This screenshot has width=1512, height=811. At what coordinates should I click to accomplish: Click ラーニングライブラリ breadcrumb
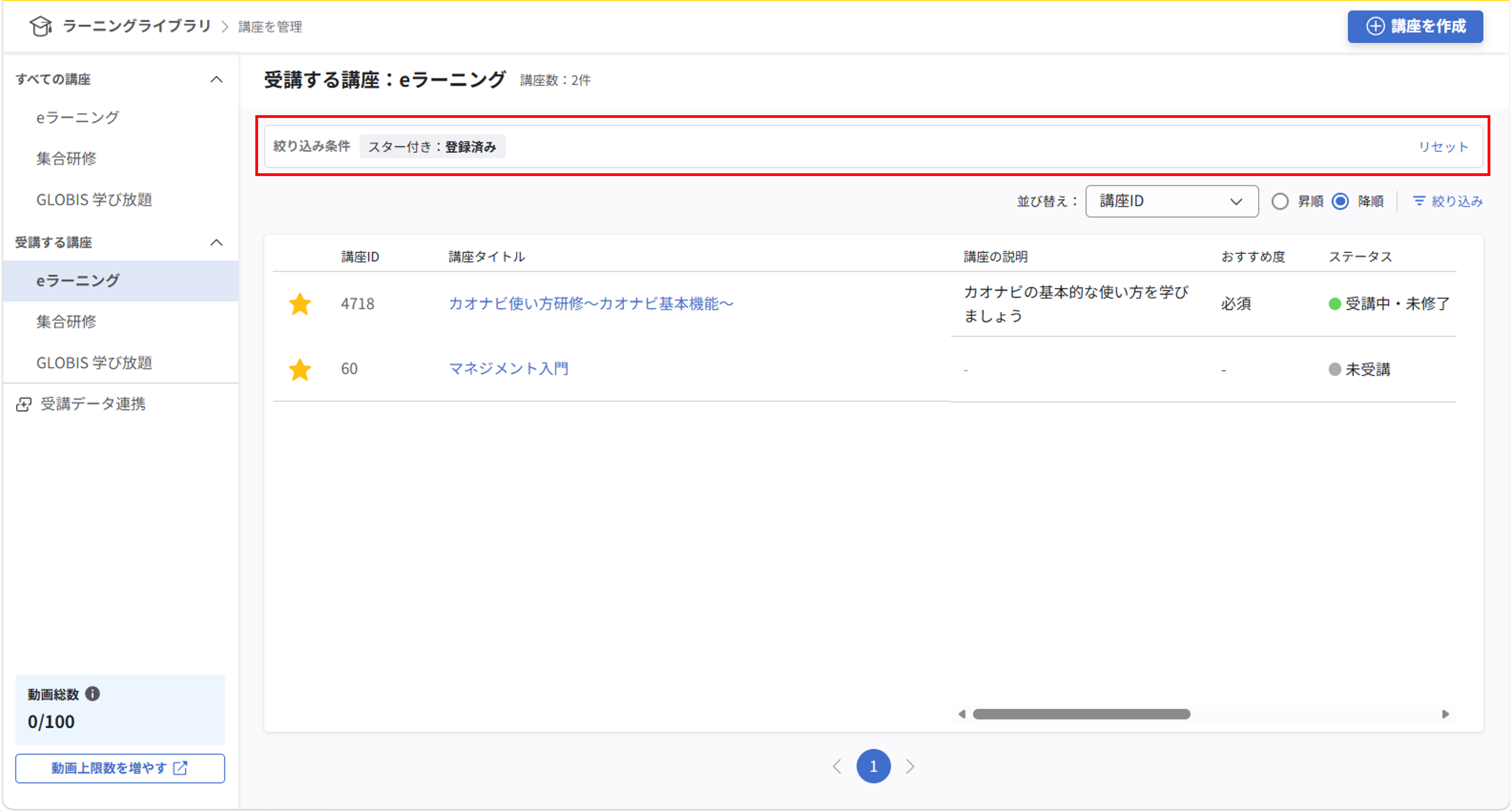click(137, 26)
